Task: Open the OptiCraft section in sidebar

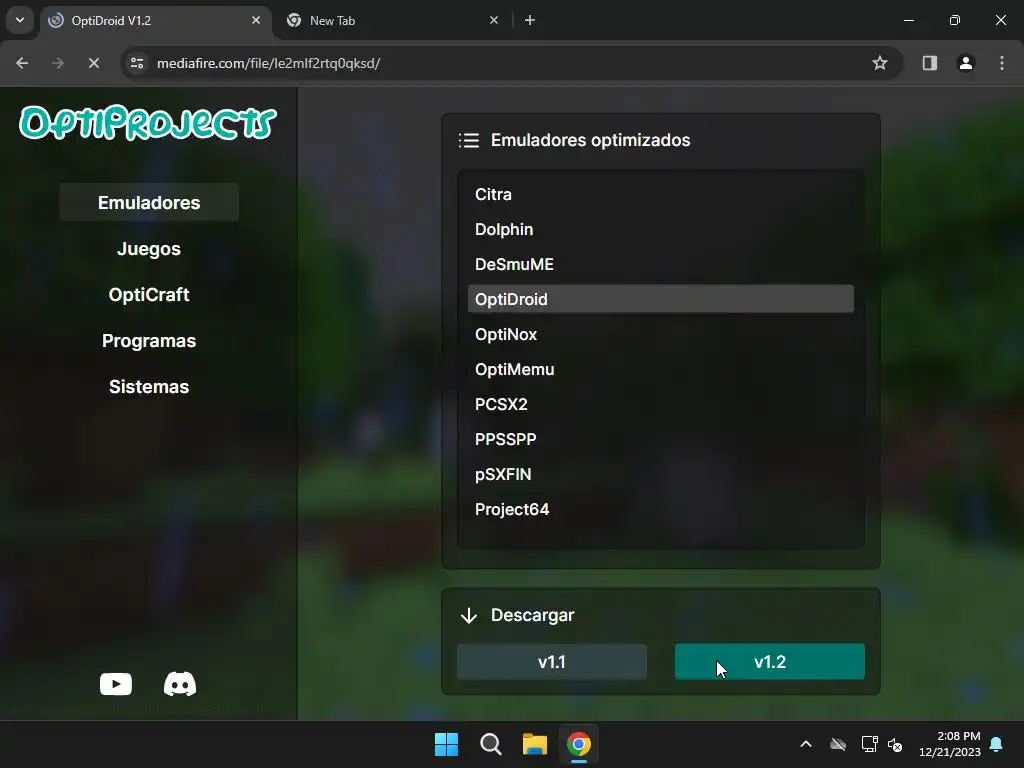Action: tap(149, 295)
